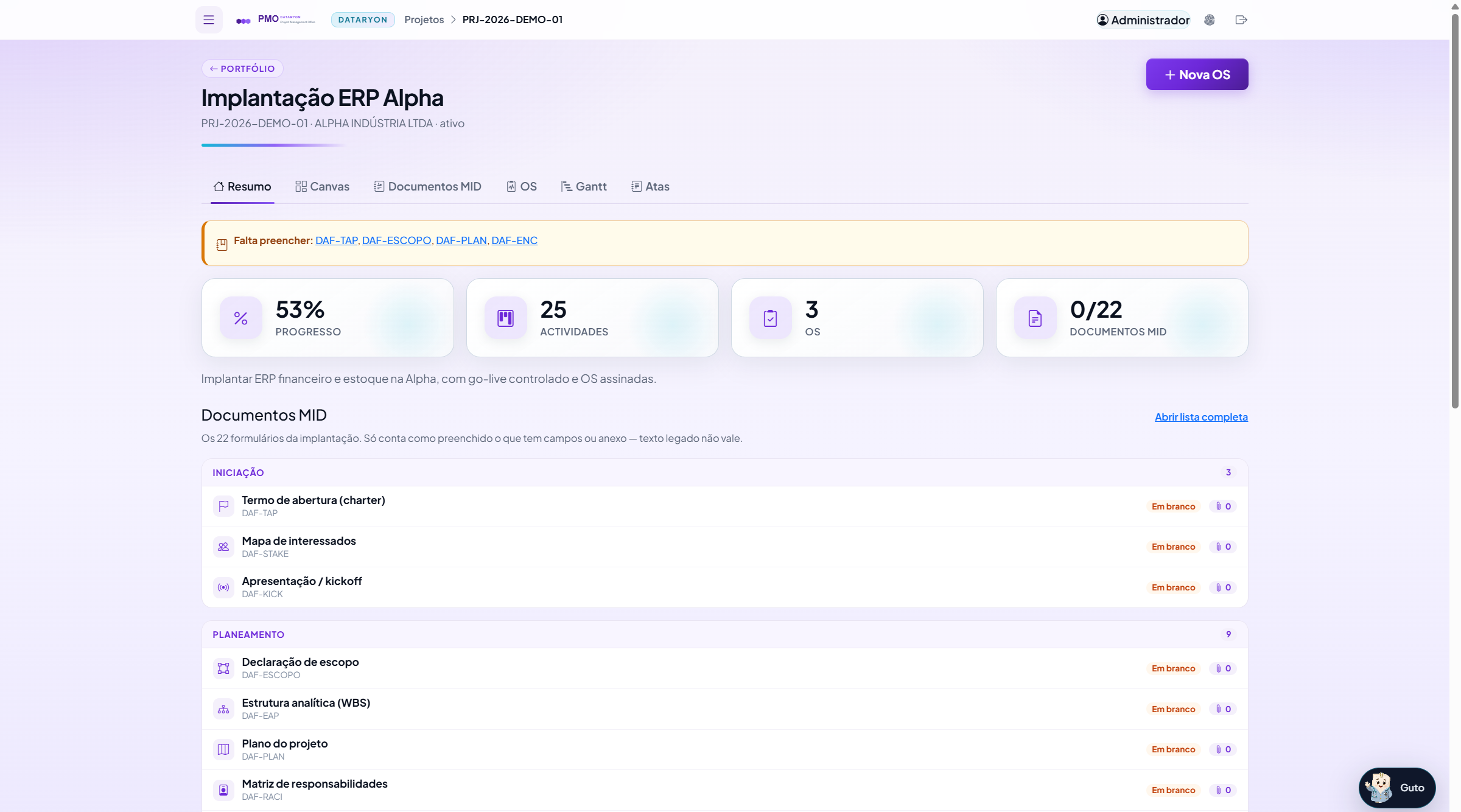Open the Guto assistant chat
Screen dimensions: 1461x812
click(x=1397, y=788)
